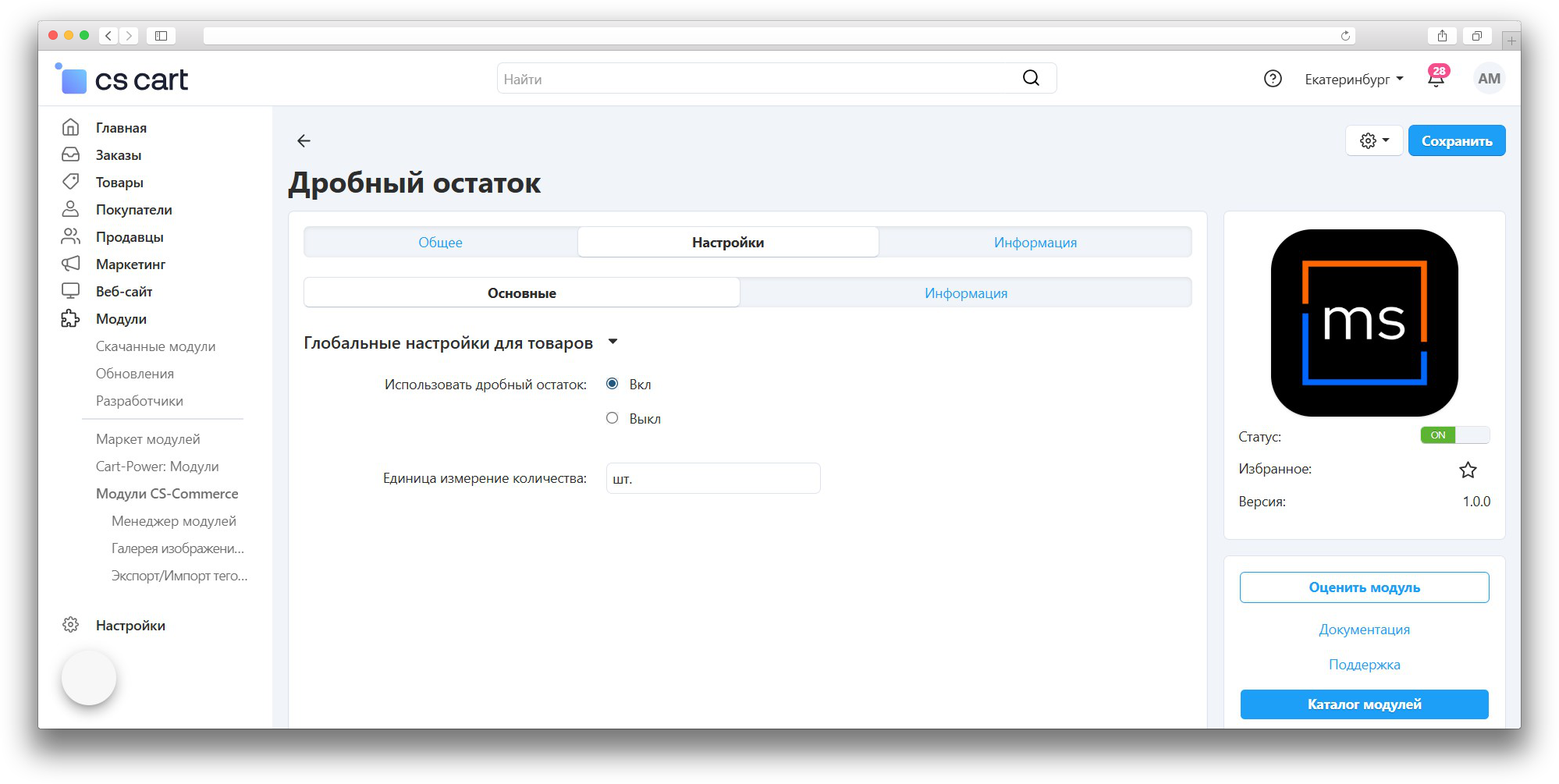
Task: Click the back arrow above the page title
Action: [x=304, y=140]
